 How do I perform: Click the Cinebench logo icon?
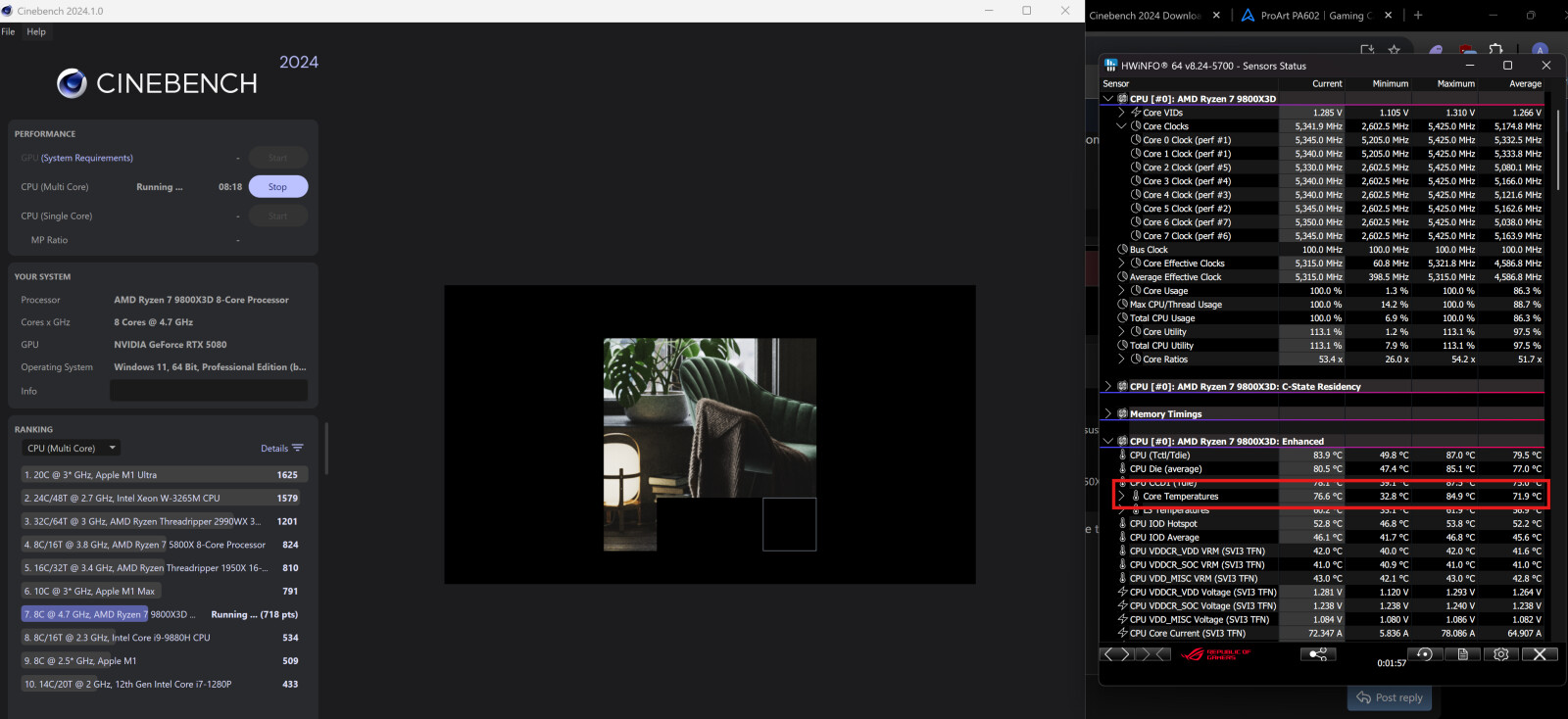click(72, 83)
